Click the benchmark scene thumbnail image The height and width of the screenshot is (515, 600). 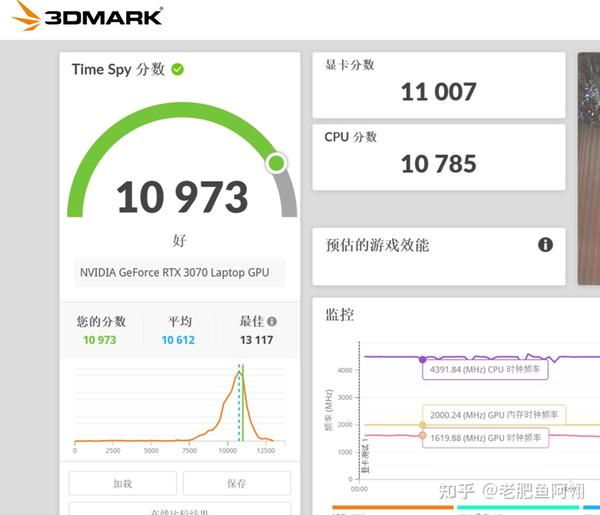589,169
